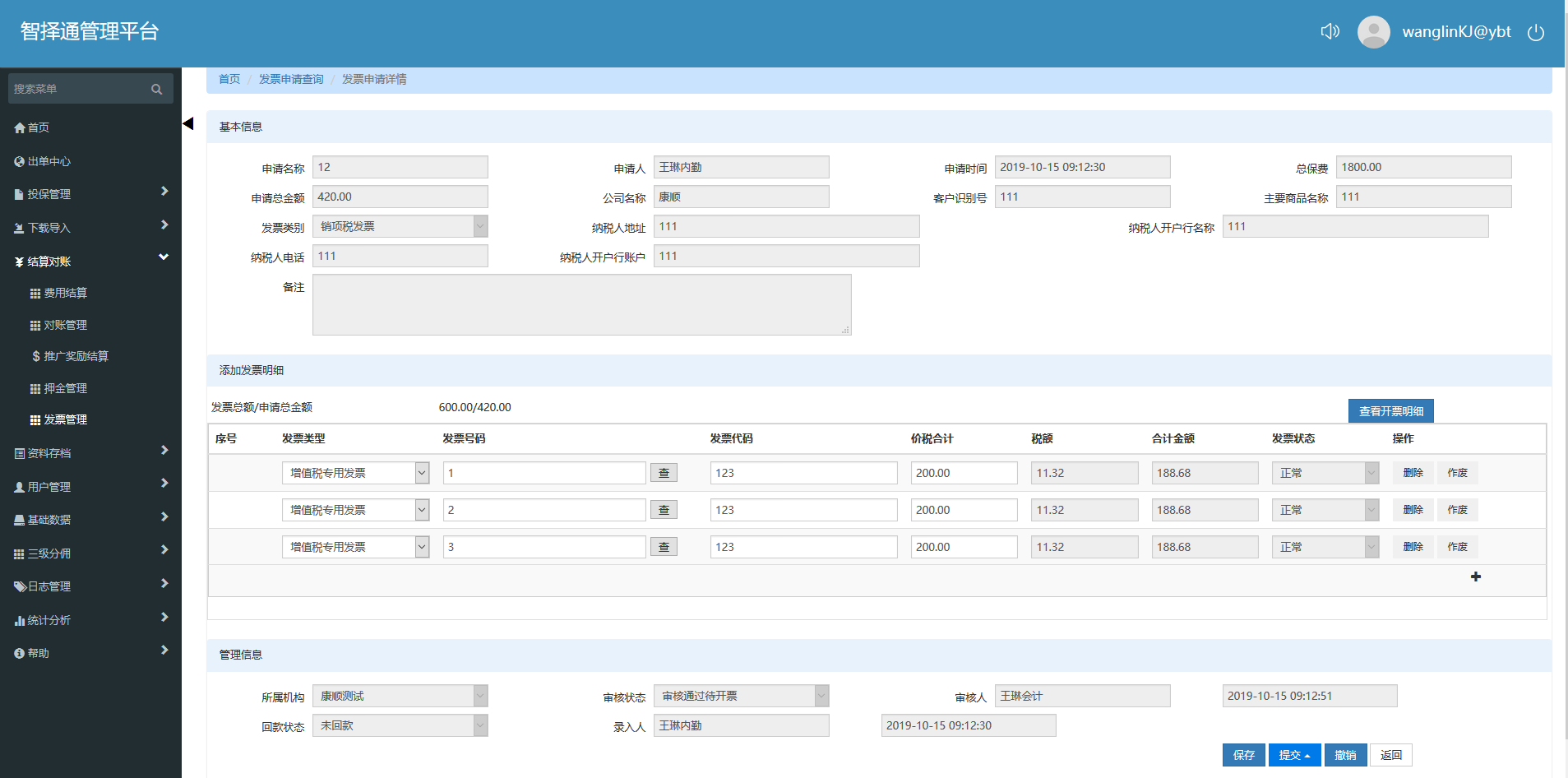
Task: Click the speaker notification icon in header
Action: [x=1330, y=31]
